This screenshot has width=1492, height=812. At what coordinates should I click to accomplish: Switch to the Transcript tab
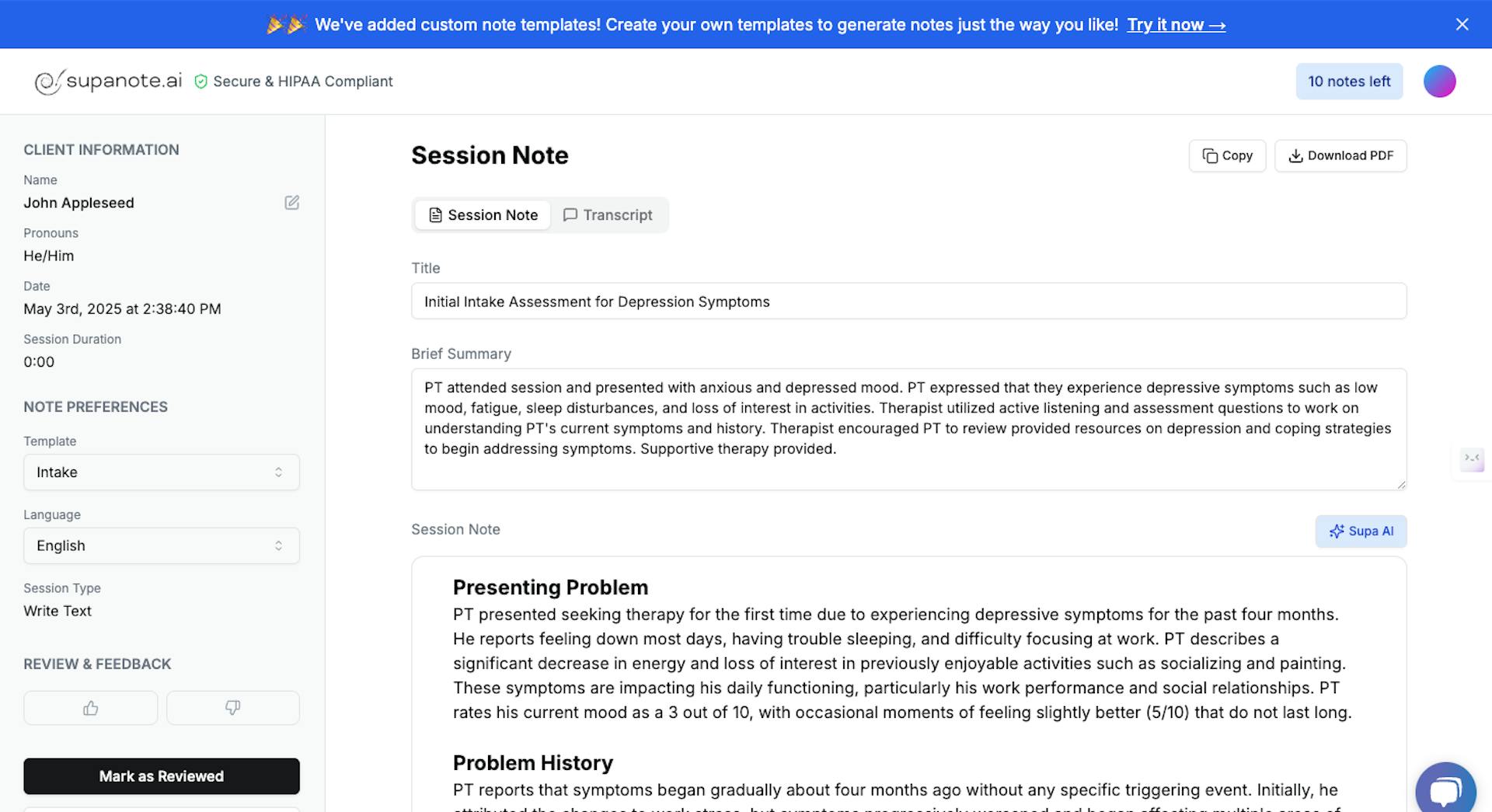[608, 214]
